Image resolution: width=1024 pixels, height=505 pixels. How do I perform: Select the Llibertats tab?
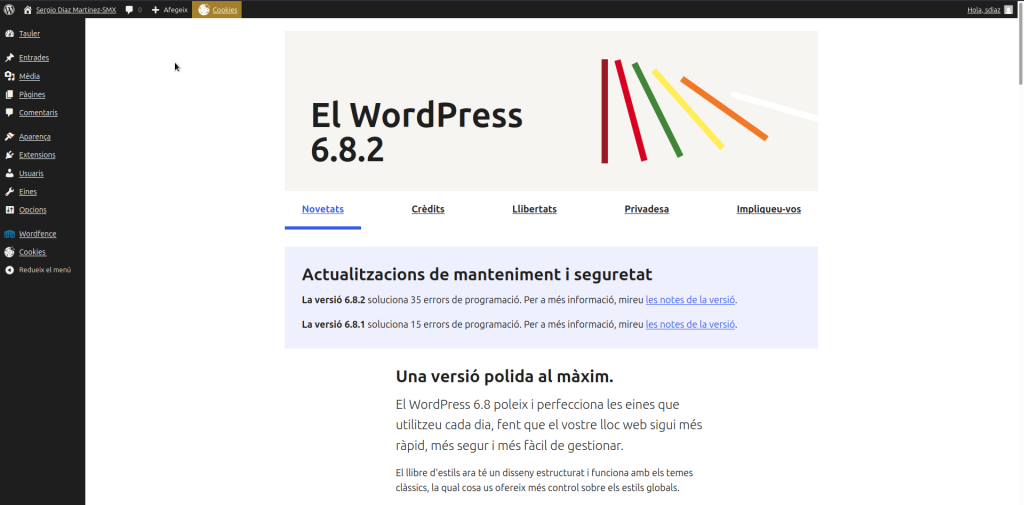click(x=534, y=210)
